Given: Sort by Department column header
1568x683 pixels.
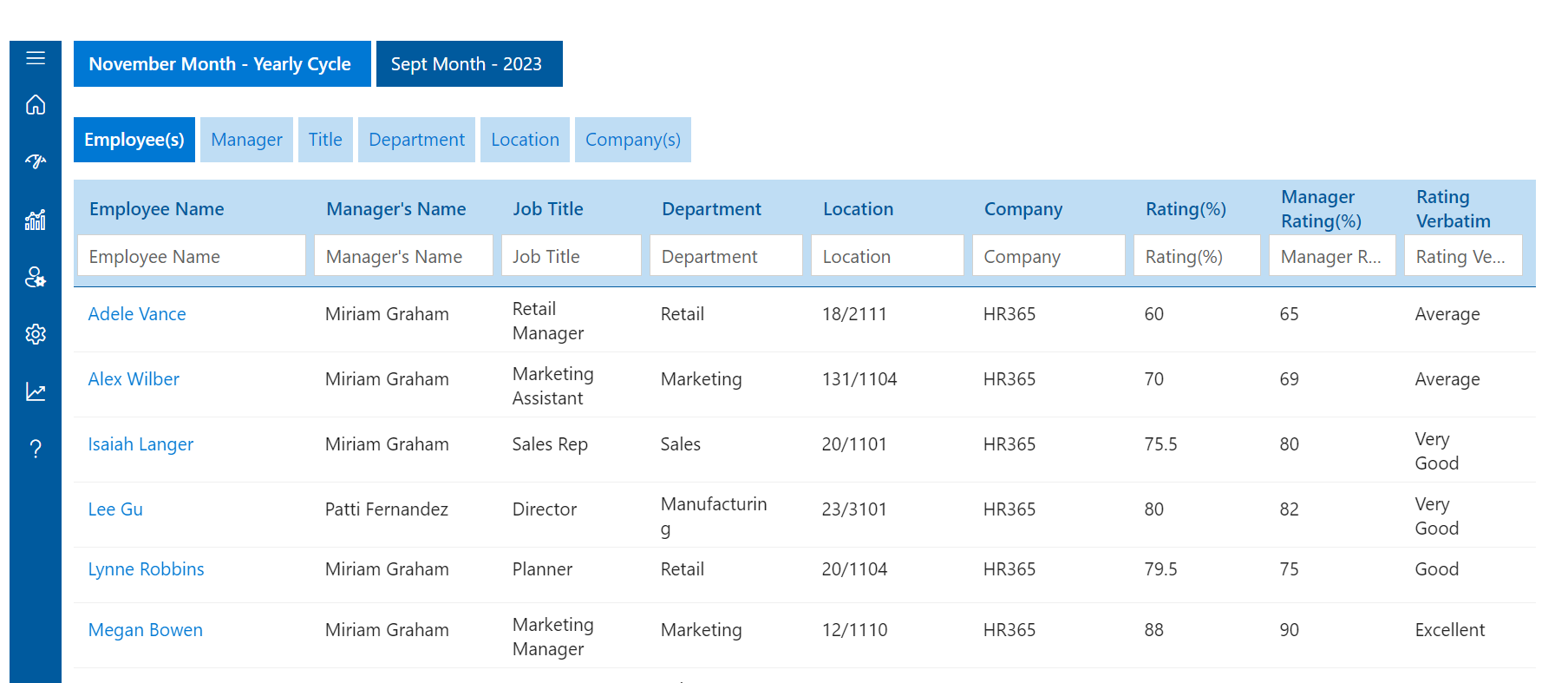Looking at the screenshot, I should [x=711, y=209].
